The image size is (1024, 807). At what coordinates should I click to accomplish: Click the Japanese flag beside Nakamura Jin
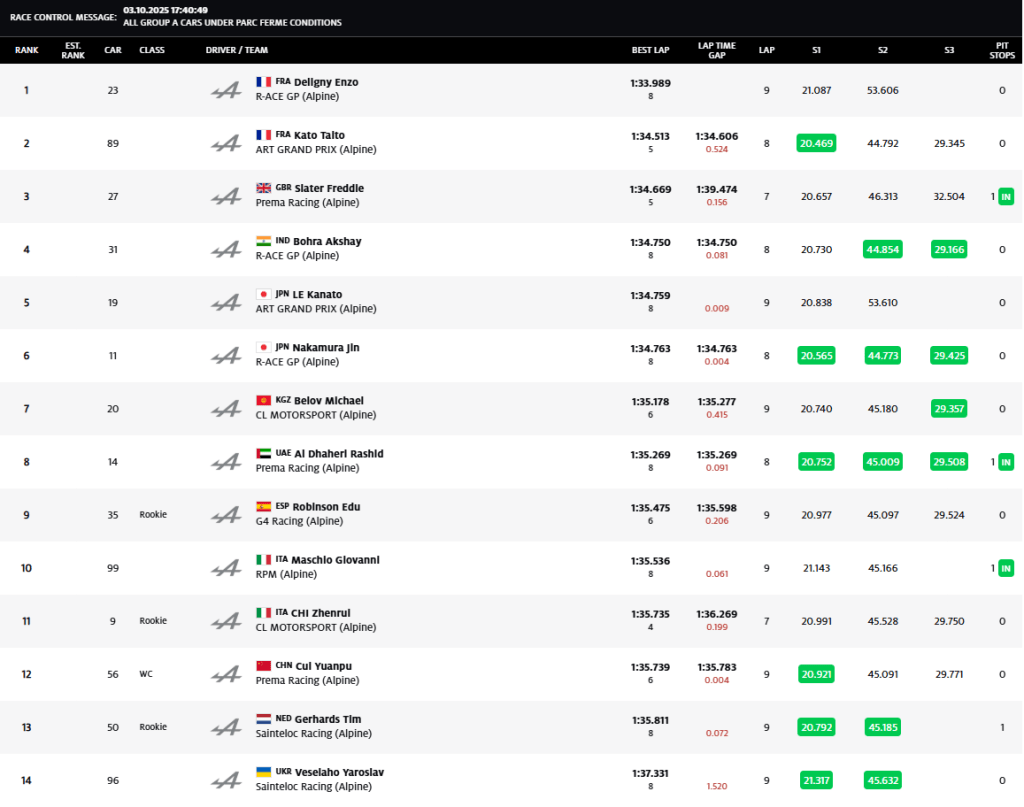263,347
